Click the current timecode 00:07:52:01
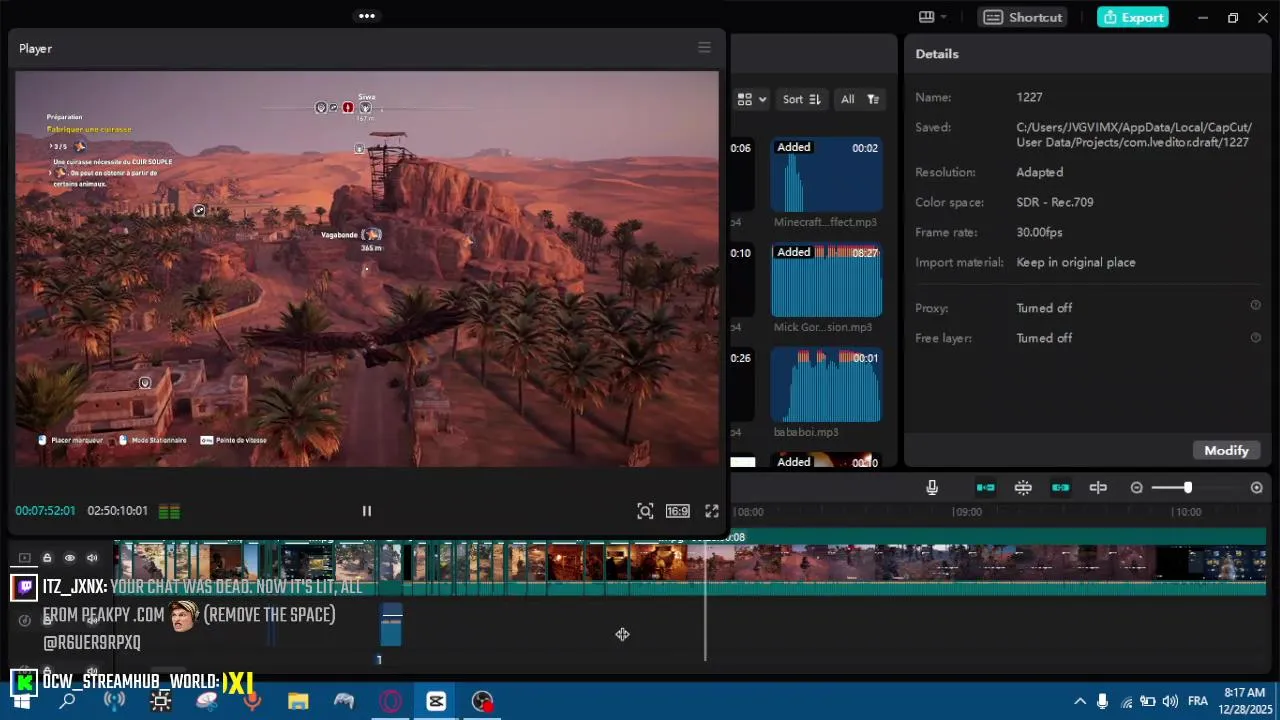 (45, 511)
